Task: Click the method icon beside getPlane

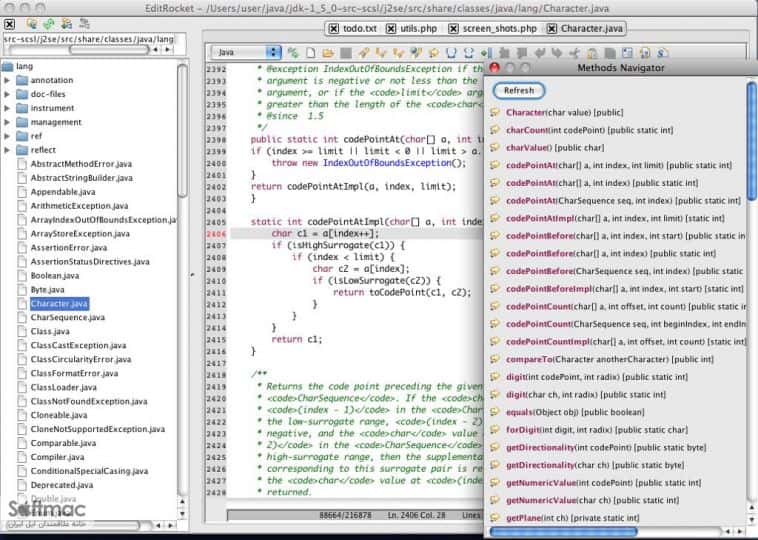Action: click(495, 518)
